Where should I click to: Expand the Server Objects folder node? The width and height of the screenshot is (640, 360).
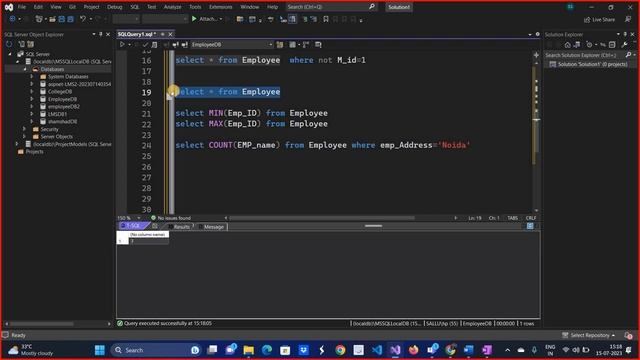point(25,136)
